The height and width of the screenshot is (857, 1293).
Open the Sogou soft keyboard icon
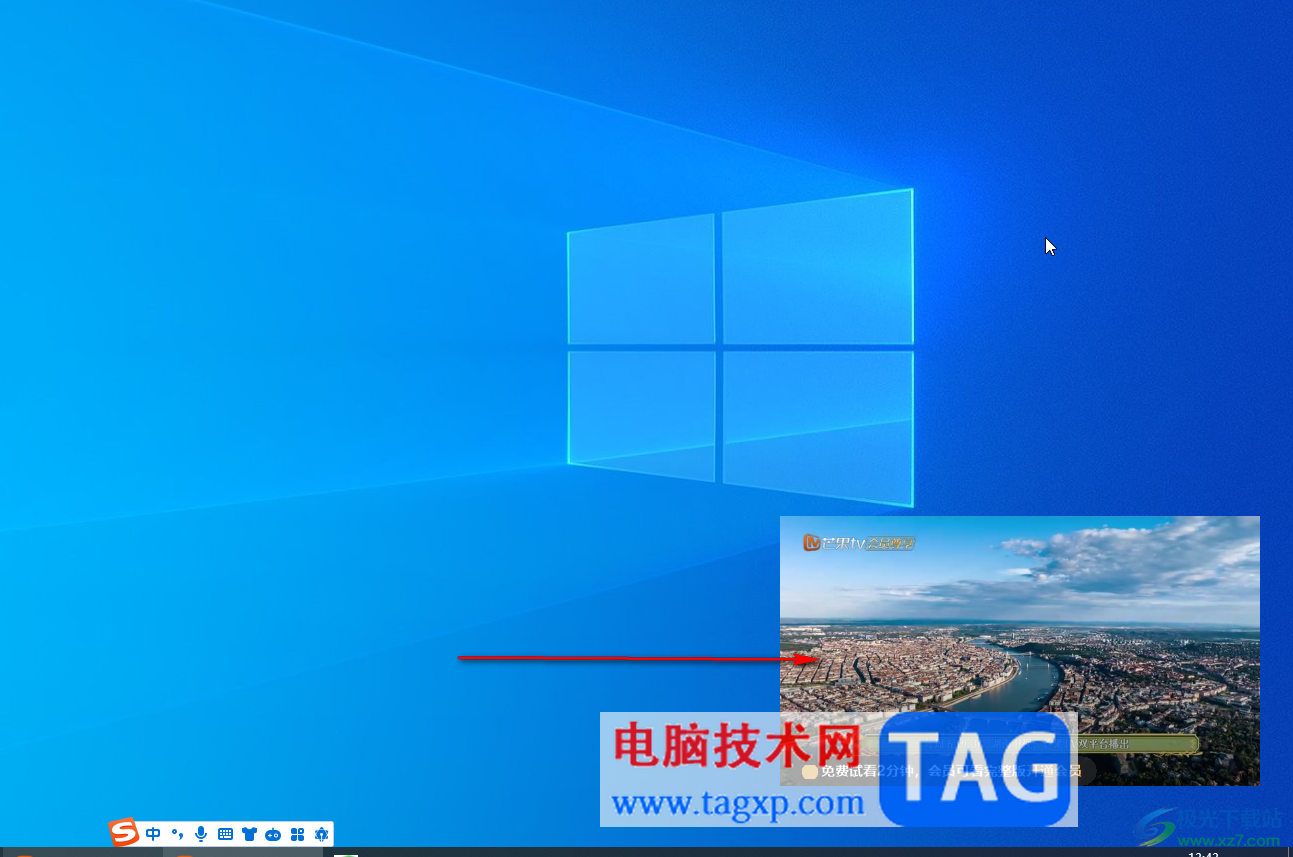(x=225, y=834)
